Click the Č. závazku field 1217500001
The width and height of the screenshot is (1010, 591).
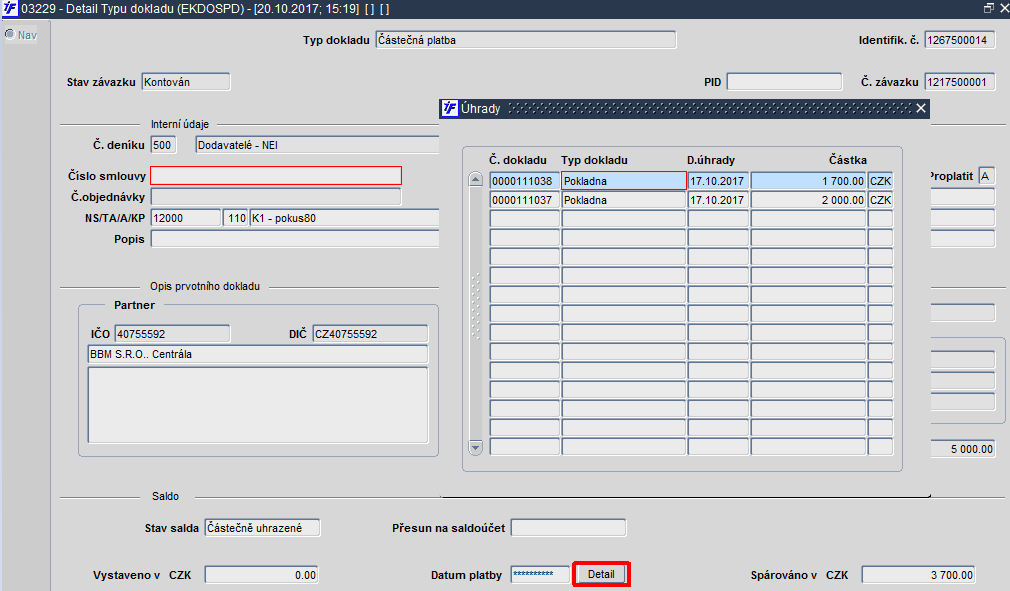pos(960,82)
